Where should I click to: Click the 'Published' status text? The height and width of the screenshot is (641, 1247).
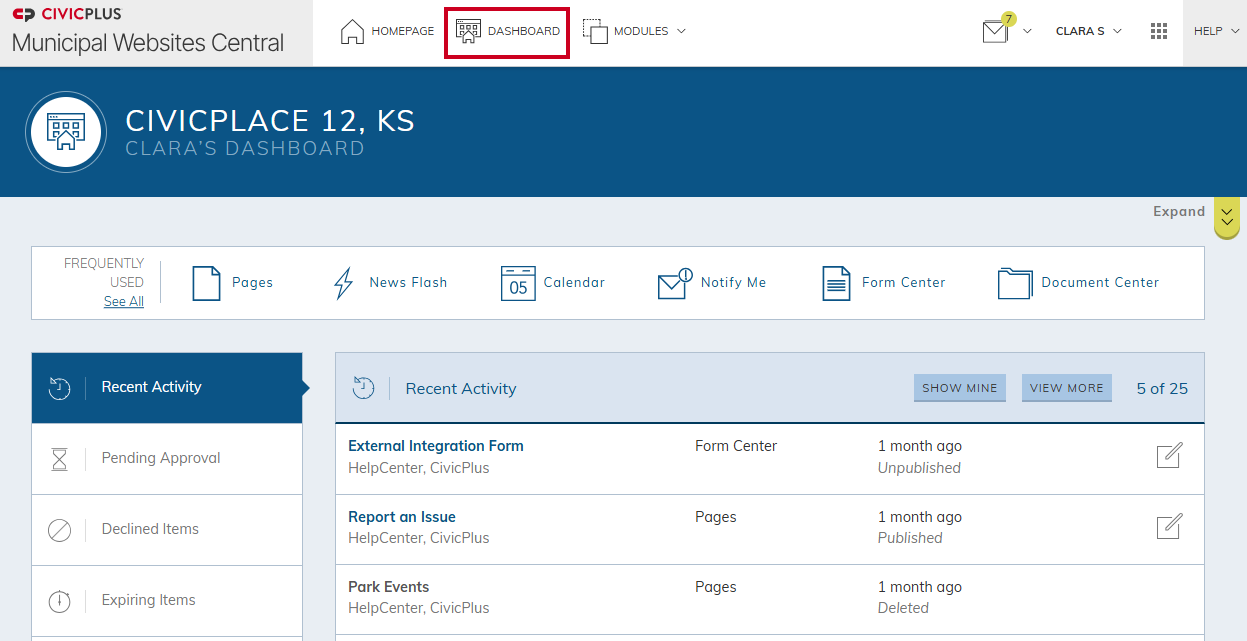pyautogui.click(x=910, y=538)
